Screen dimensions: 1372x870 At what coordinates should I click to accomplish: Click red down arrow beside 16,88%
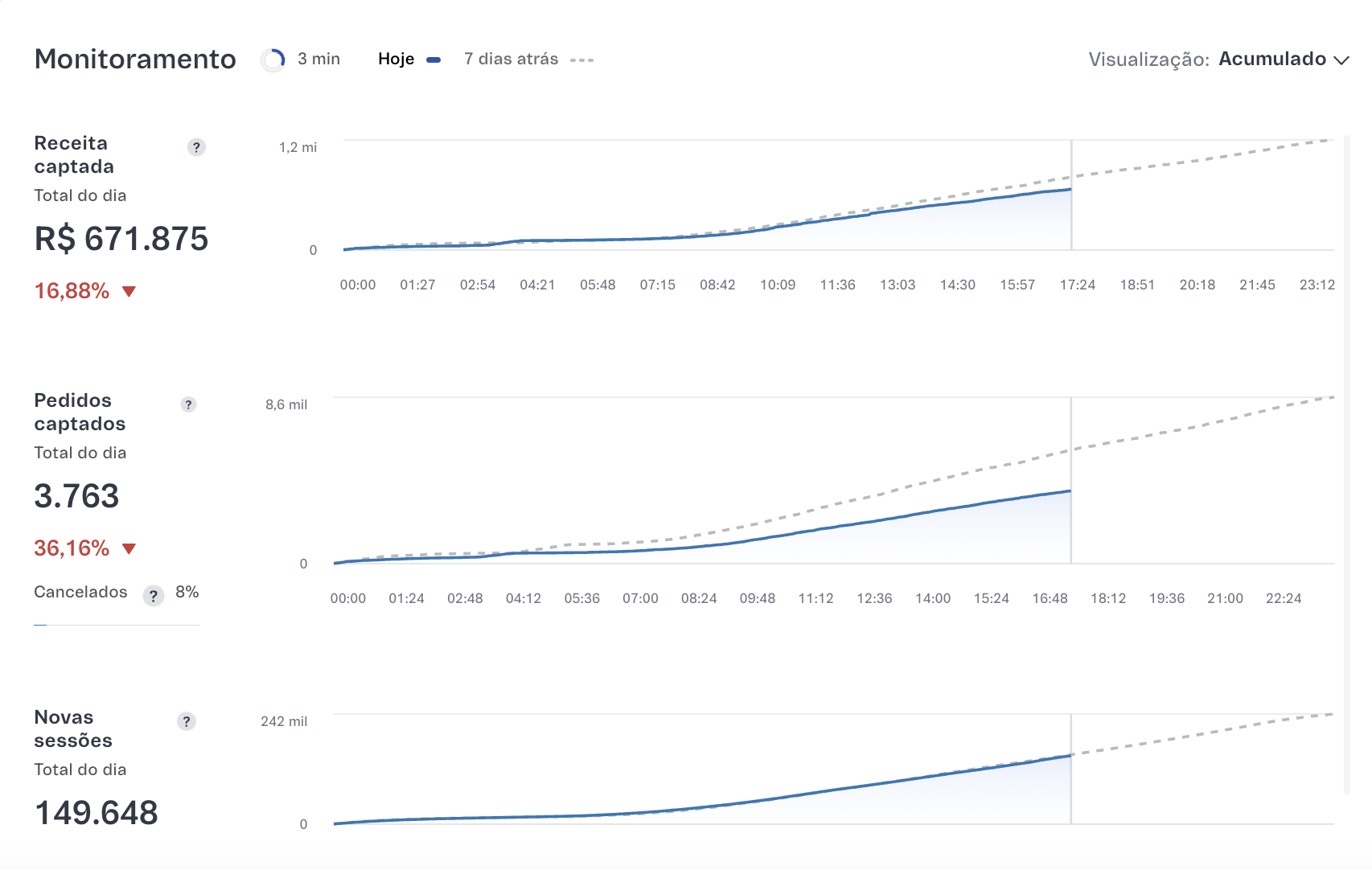click(129, 291)
